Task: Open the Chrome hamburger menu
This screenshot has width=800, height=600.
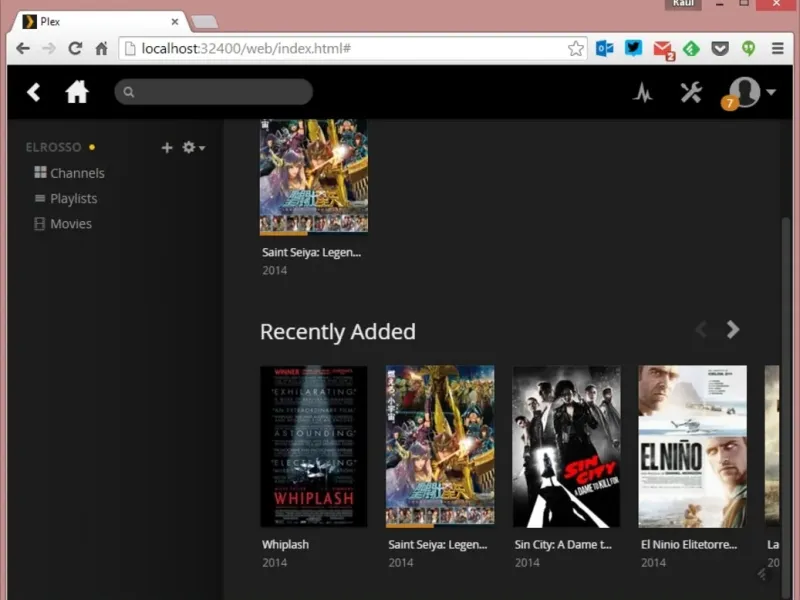Action: 777,48
